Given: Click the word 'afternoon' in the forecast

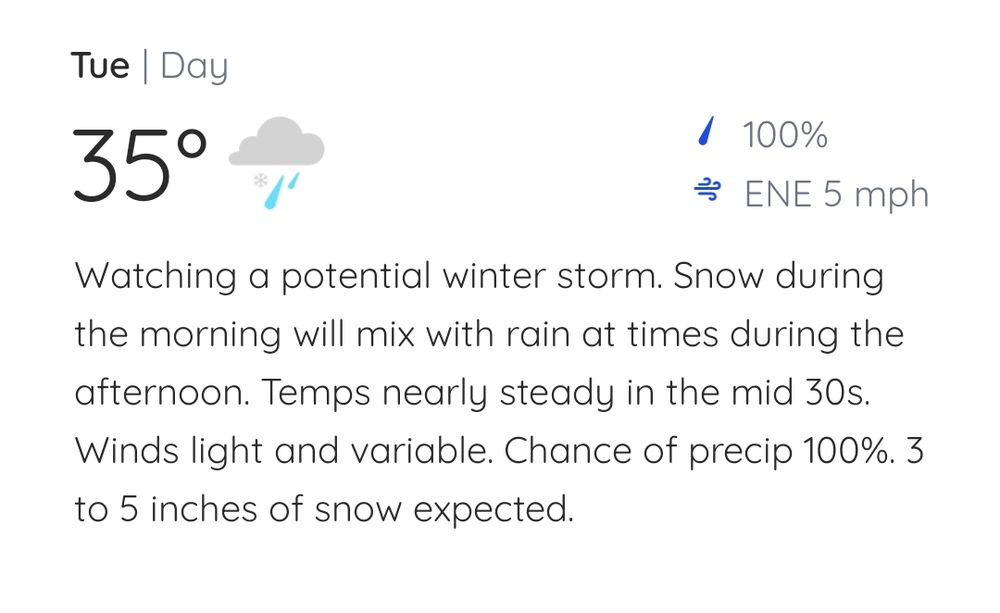Looking at the screenshot, I should [x=162, y=392].
